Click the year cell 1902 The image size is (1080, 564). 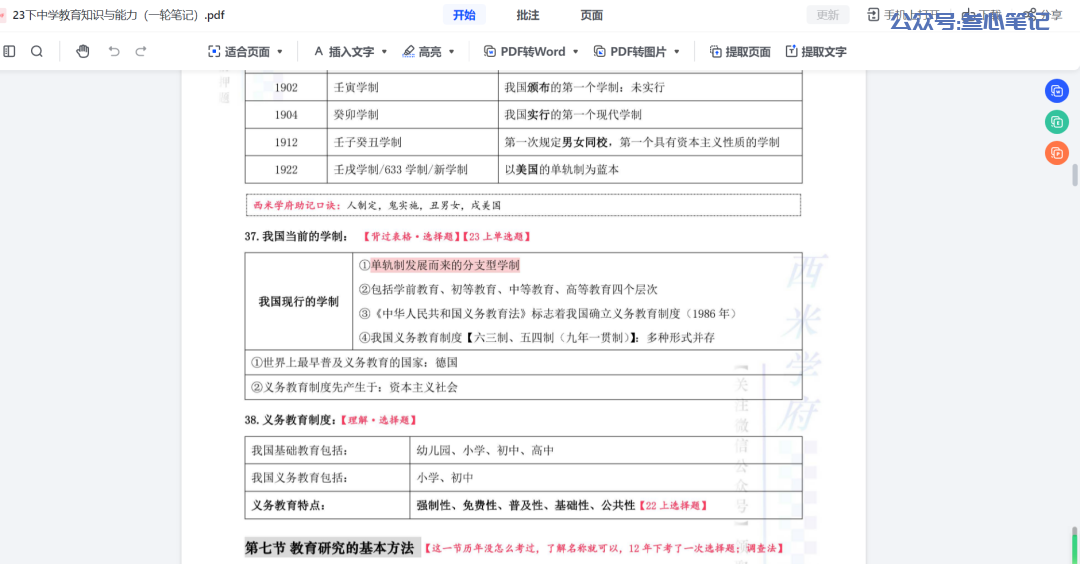286,87
